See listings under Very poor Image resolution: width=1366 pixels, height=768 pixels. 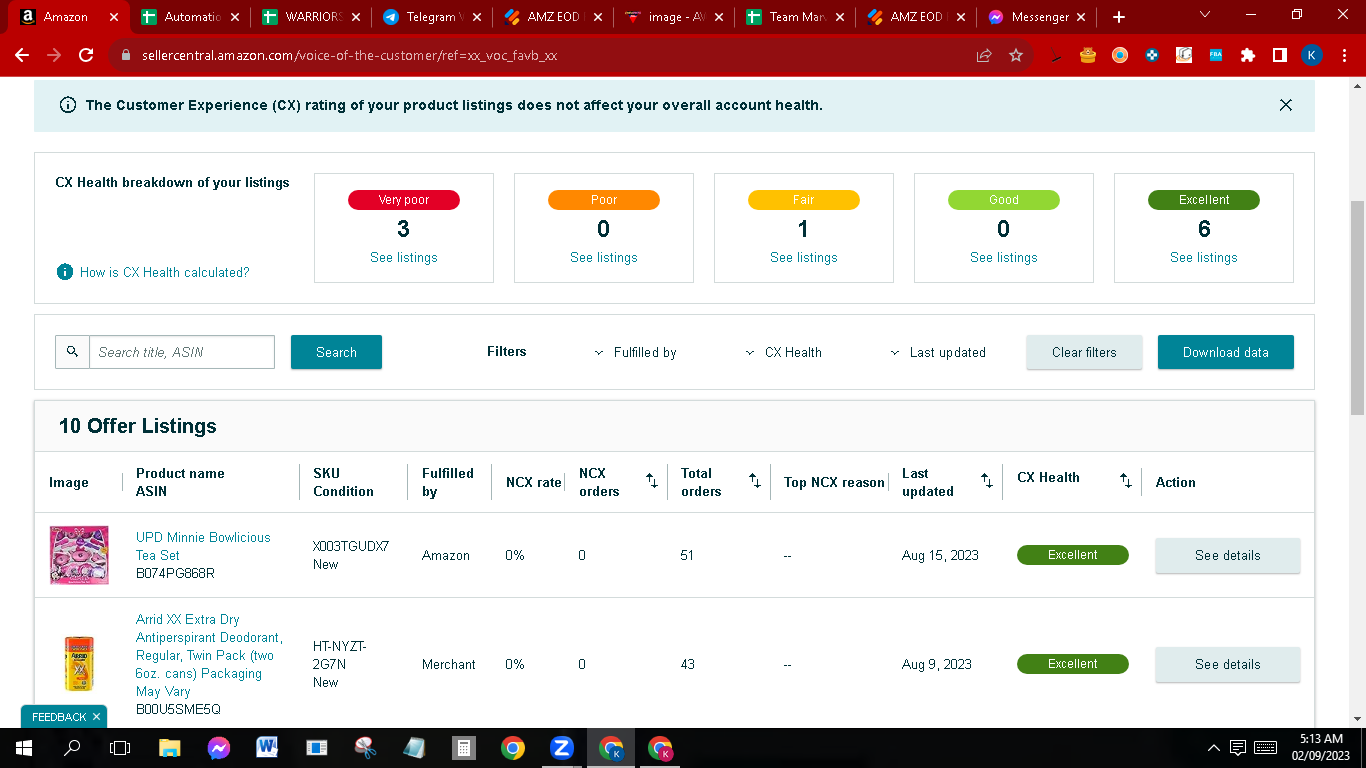[x=404, y=257]
